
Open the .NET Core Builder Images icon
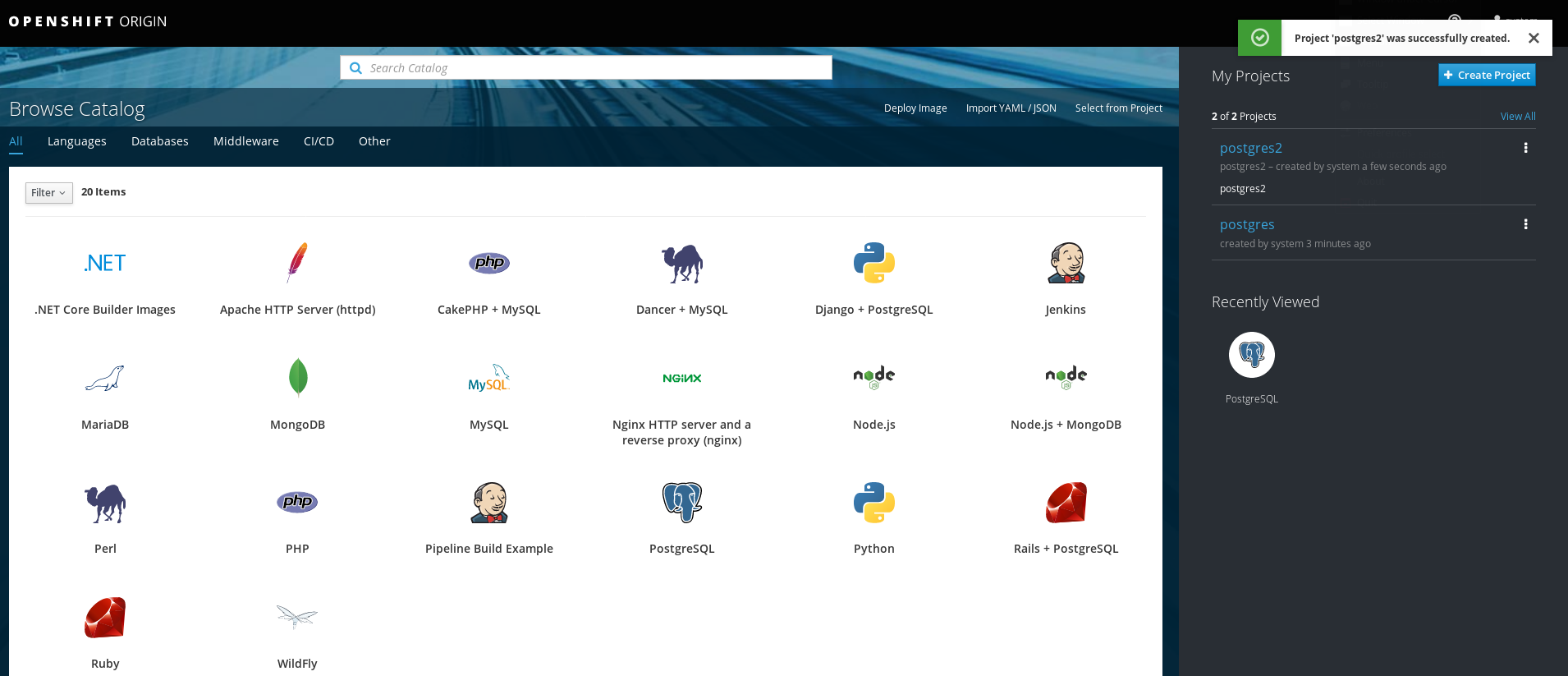[x=105, y=263]
